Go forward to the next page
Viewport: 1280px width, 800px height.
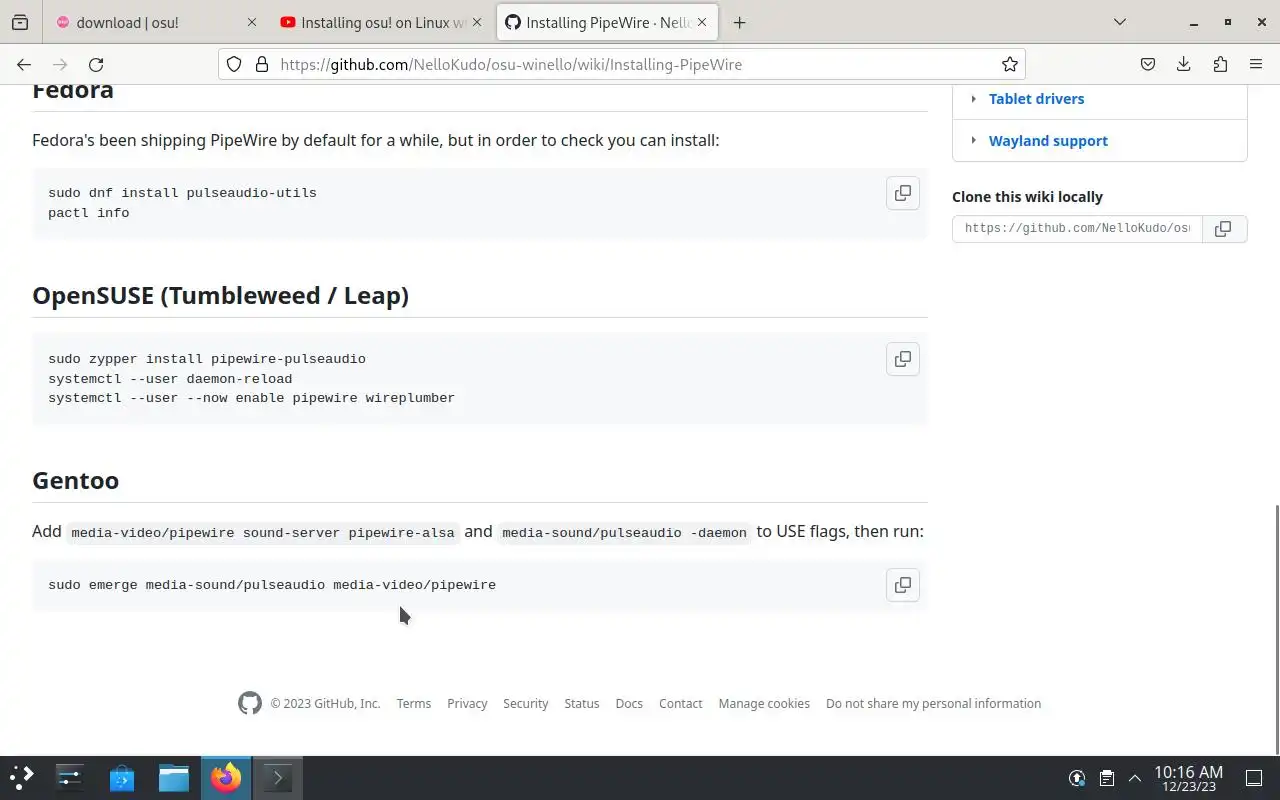coord(60,64)
